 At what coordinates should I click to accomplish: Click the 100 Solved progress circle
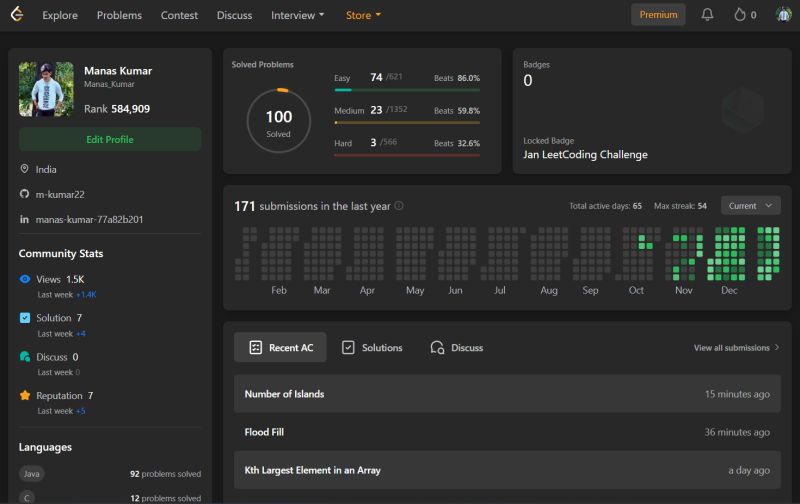point(279,121)
